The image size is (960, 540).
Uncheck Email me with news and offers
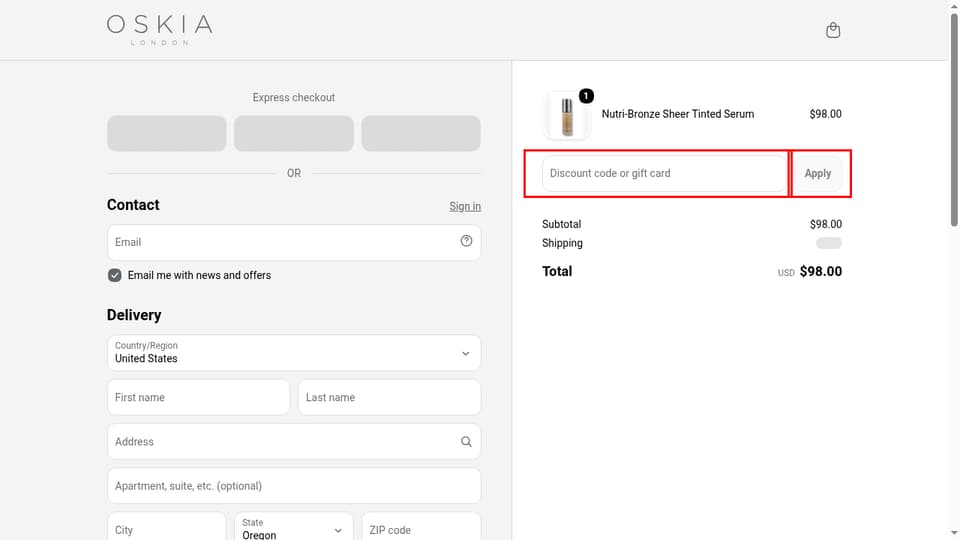click(x=114, y=276)
